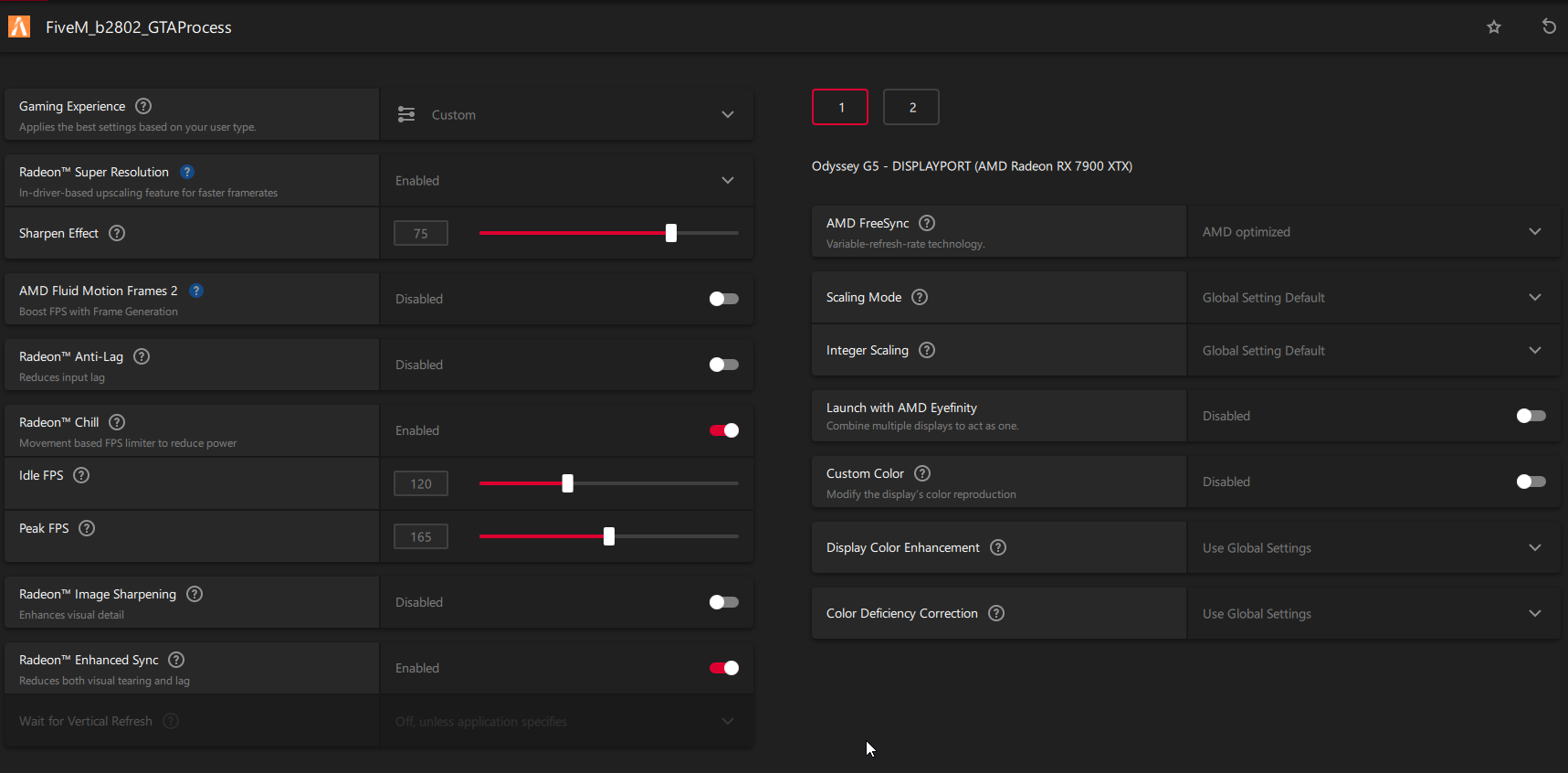
Task: Expand the Gaming Experience Custom dropdown
Action: pos(566,115)
